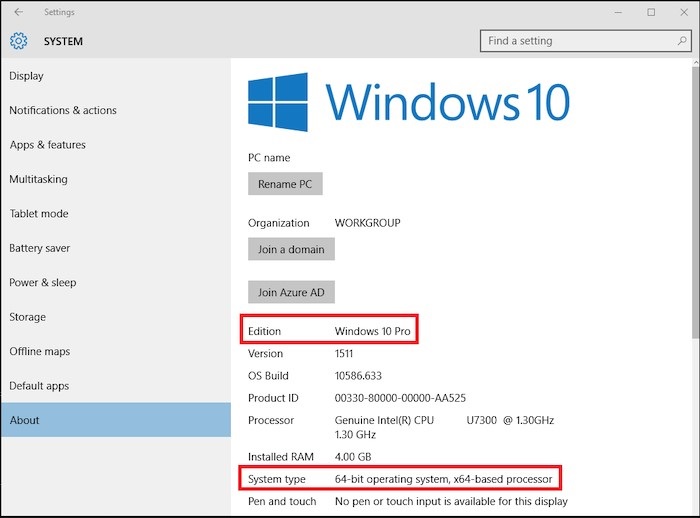Open Battery saver section
This screenshot has height=518, width=700.
pyautogui.click(x=40, y=248)
